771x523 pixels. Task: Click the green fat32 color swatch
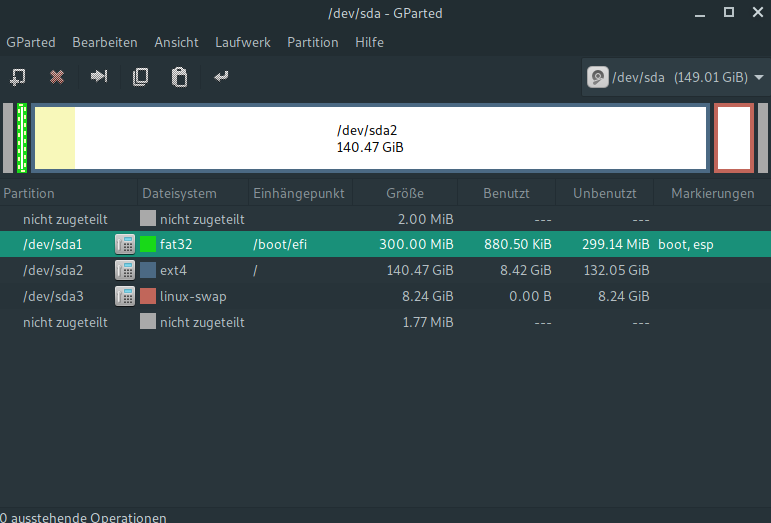(x=149, y=244)
